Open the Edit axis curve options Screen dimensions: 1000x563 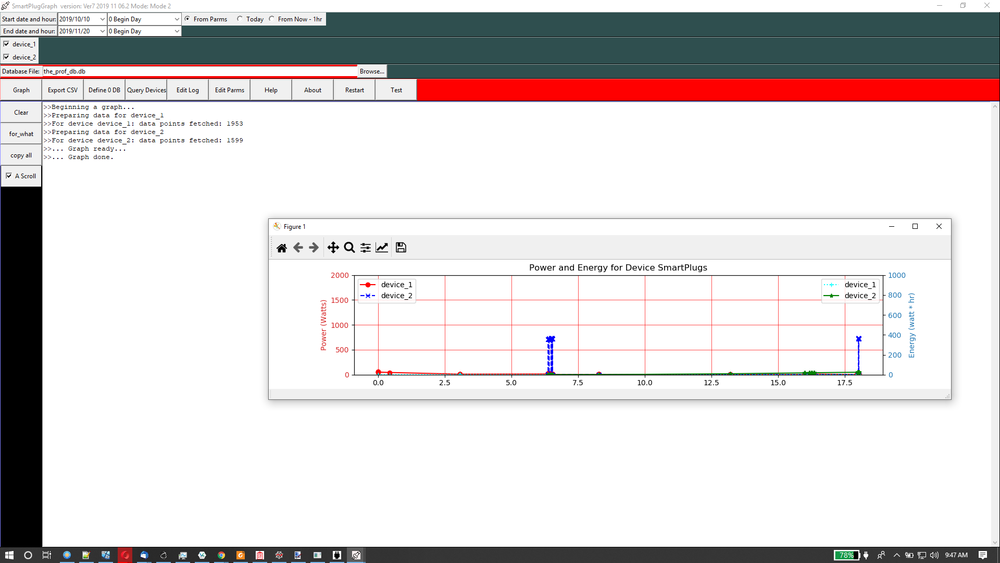click(x=382, y=248)
